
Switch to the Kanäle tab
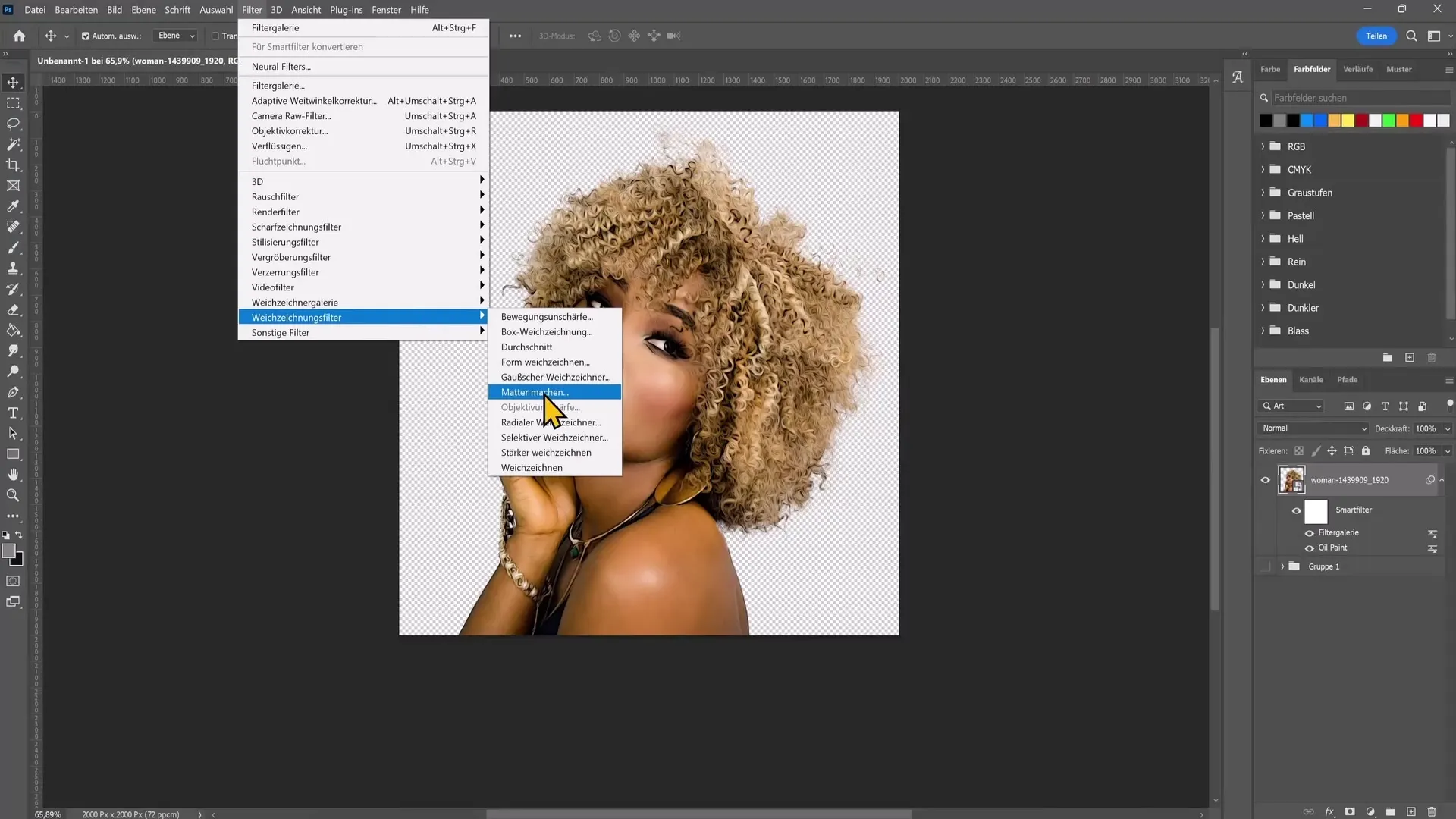click(1310, 380)
